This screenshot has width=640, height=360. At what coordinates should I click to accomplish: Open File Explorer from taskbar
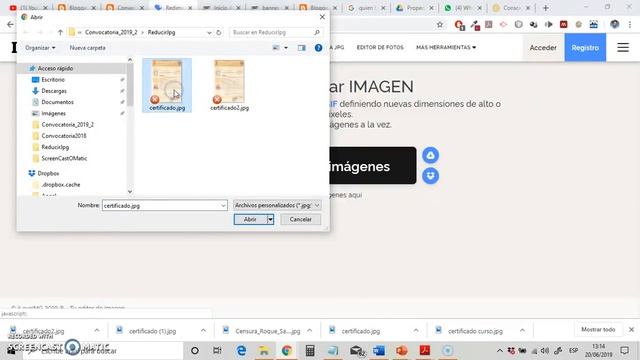tap(264, 350)
